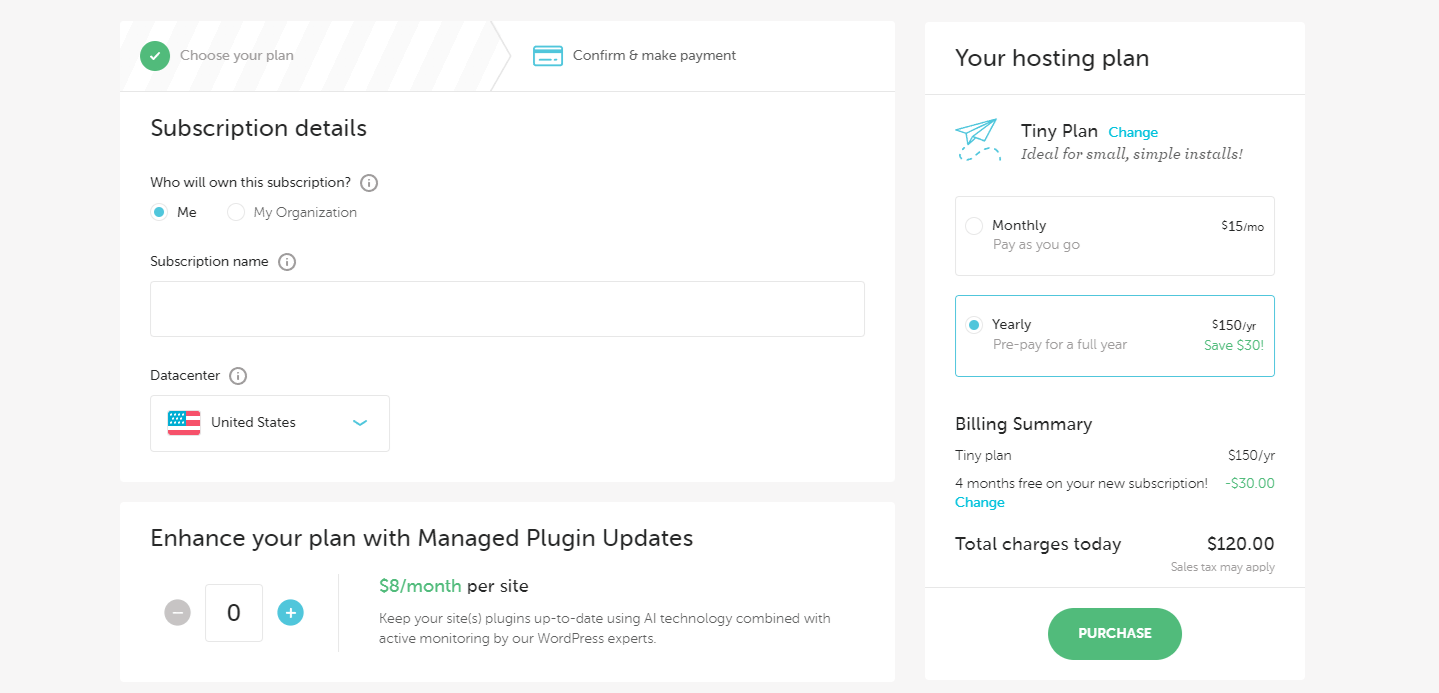Focus the Subscription name text field
This screenshot has height=693, width=1439.
point(507,309)
